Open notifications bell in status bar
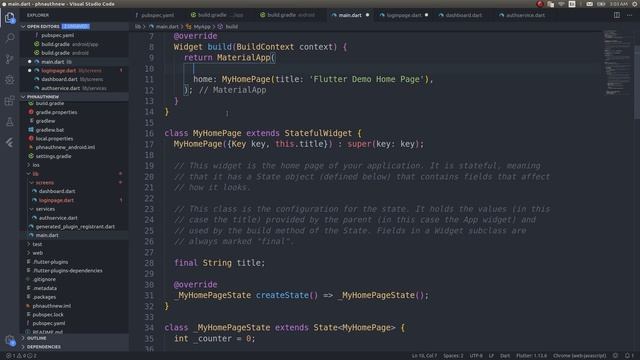 (629, 356)
